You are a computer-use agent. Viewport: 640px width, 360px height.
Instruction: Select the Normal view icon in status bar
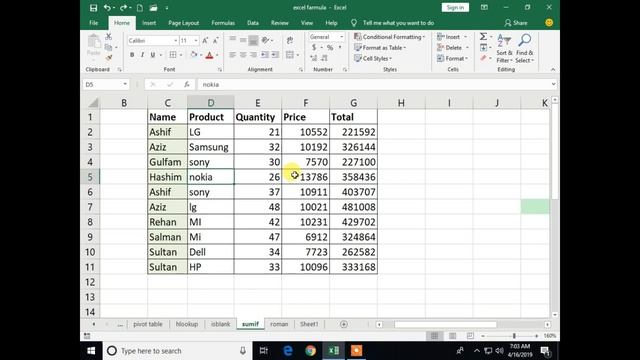click(x=434, y=336)
